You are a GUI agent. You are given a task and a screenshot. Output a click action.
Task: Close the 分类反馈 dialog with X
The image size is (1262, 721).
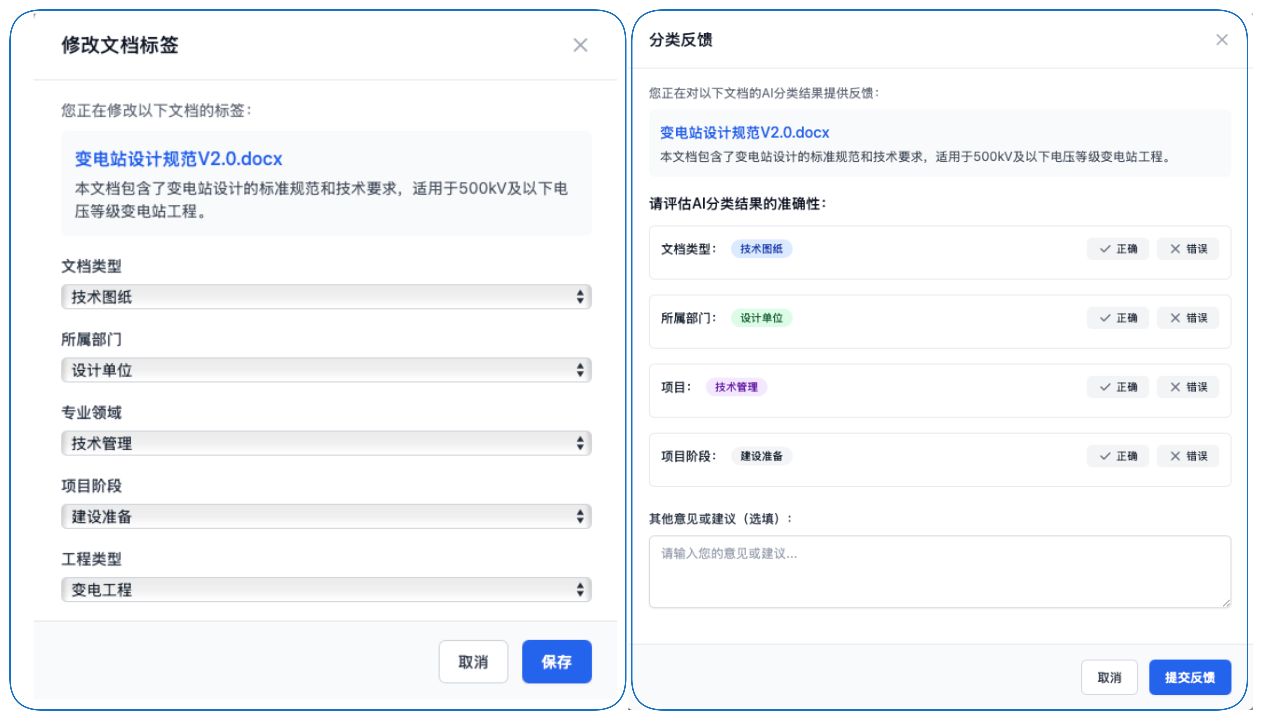click(1221, 40)
